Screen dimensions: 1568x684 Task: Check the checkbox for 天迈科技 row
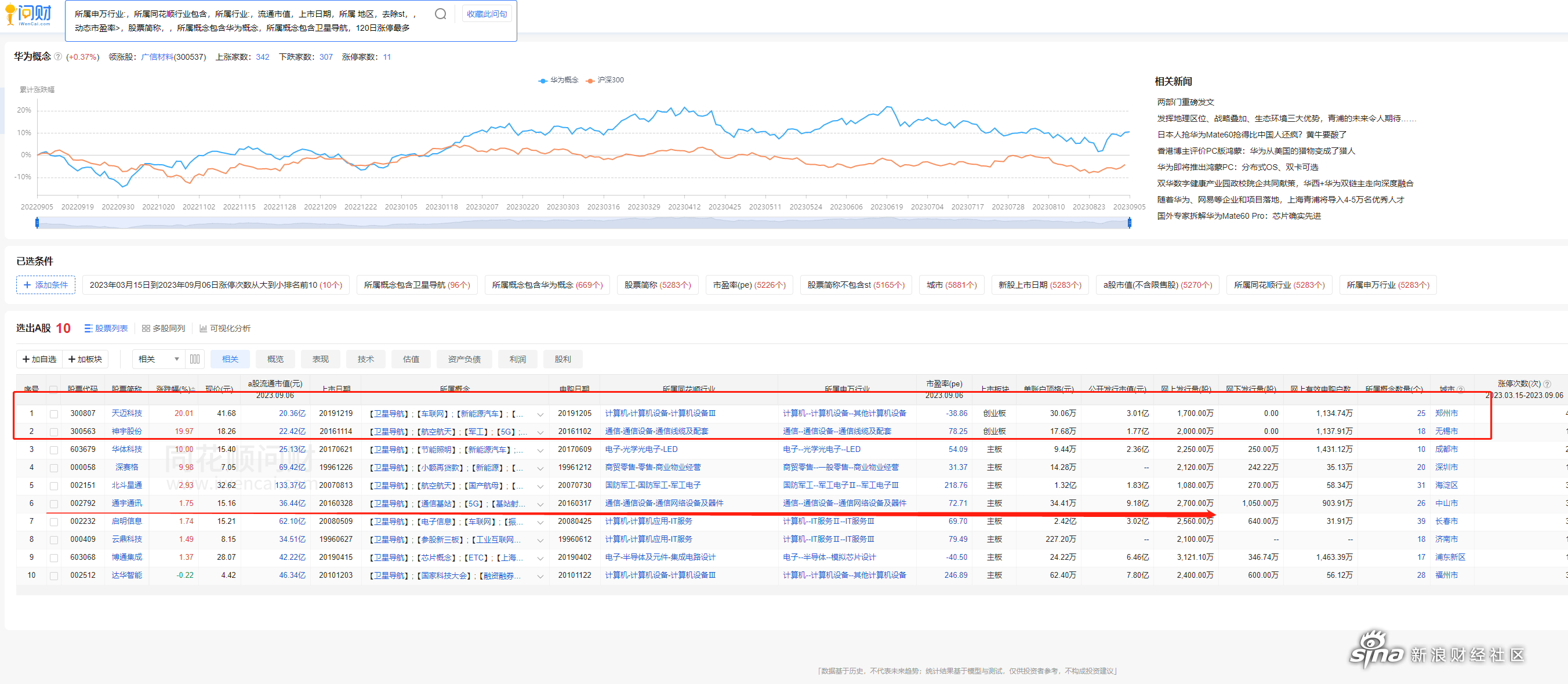[53, 414]
